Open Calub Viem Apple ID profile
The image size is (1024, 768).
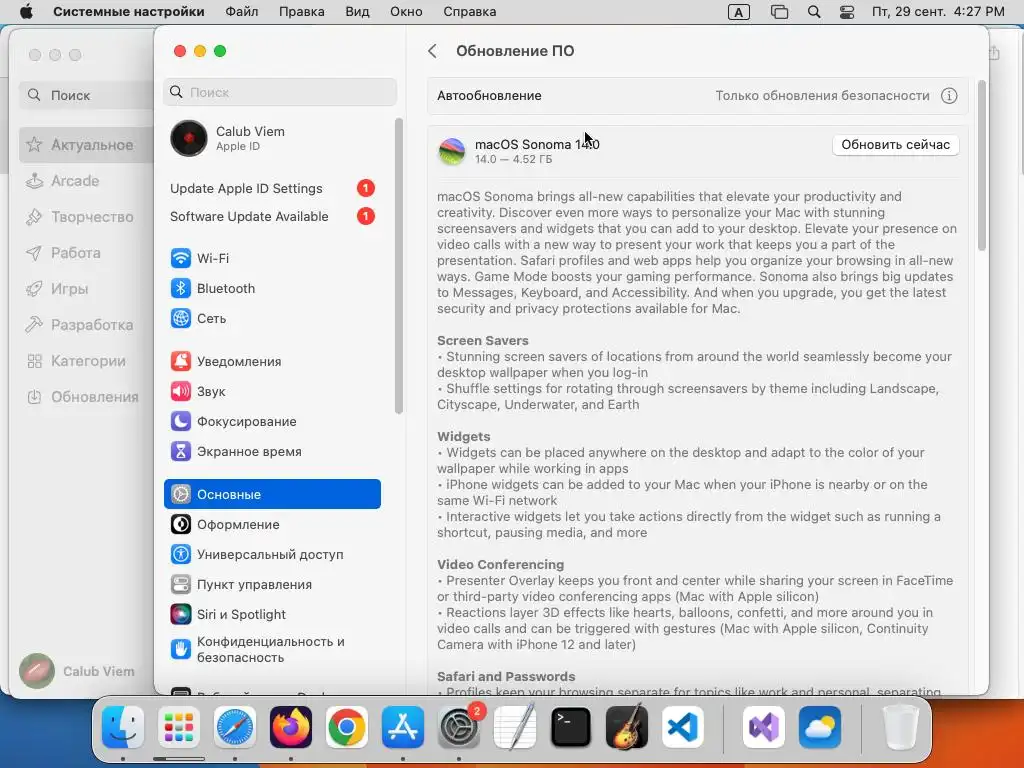click(272, 138)
